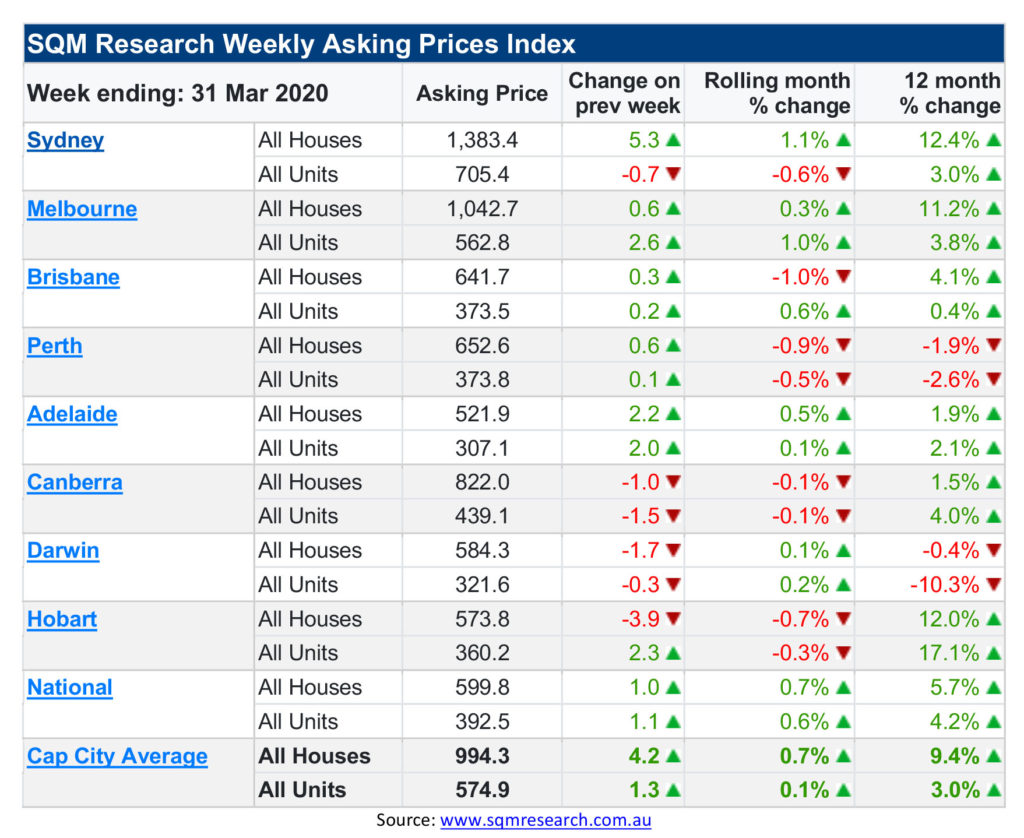Image resolution: width=1024 pixels, height=838 pixels.
Task: Select Sydney houses asking price 1,383.4
Action: (482, 140)
